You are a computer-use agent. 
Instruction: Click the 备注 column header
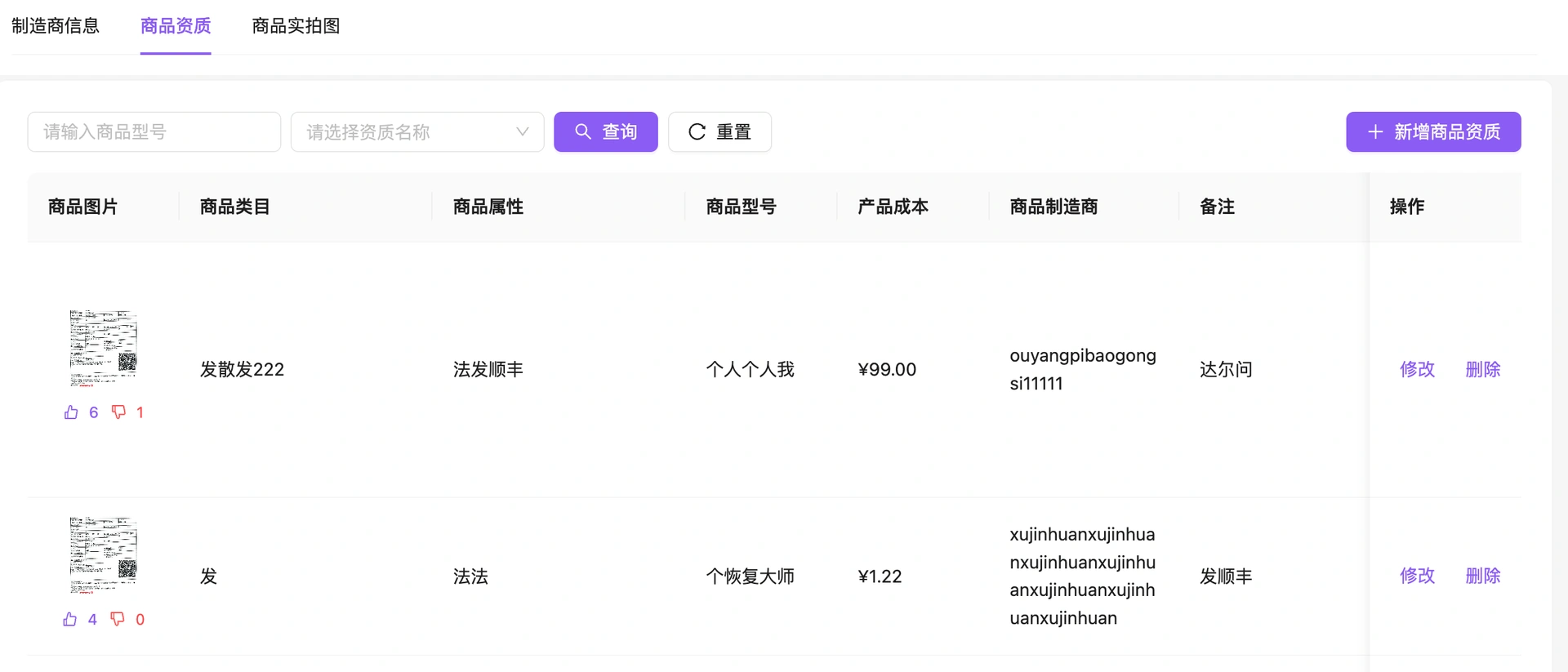click(x=1217, y=207)
